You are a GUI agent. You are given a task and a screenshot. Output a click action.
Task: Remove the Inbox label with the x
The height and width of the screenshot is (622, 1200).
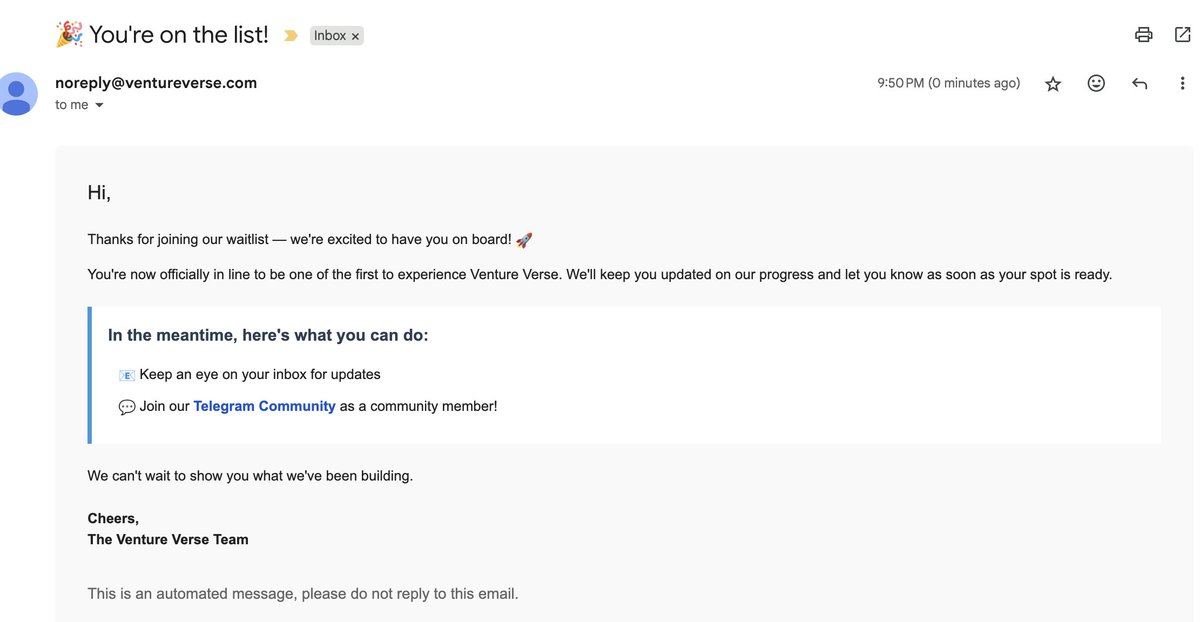coord(355,36)
